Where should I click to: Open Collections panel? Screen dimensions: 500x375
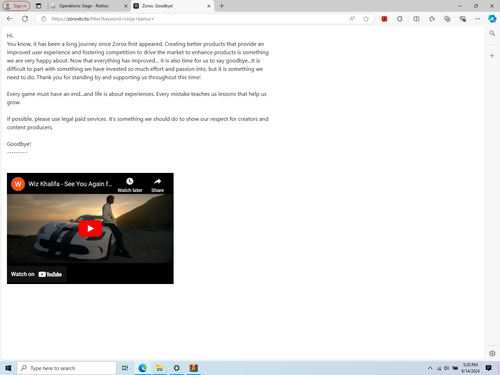pos(447,19)
